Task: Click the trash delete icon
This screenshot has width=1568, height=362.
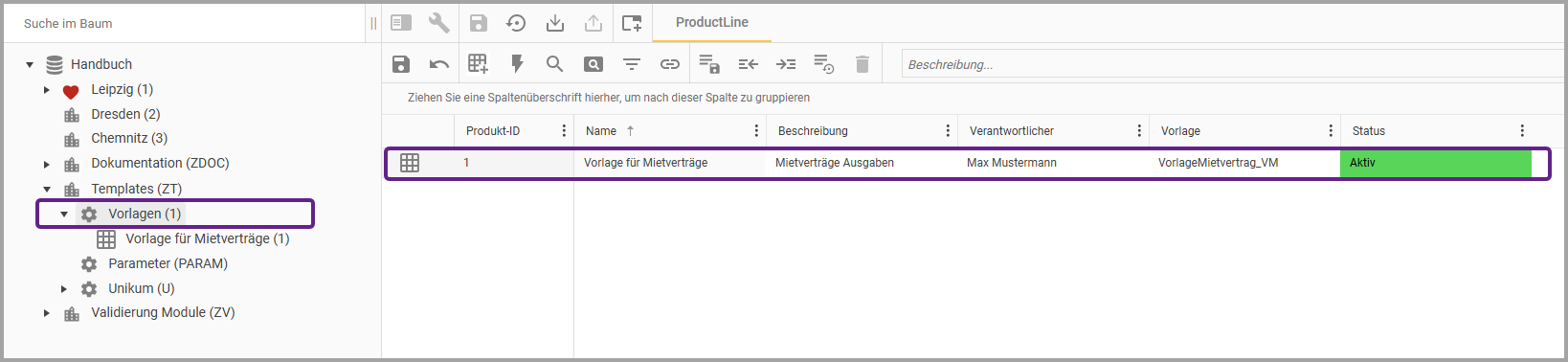Action: point(862,64)
